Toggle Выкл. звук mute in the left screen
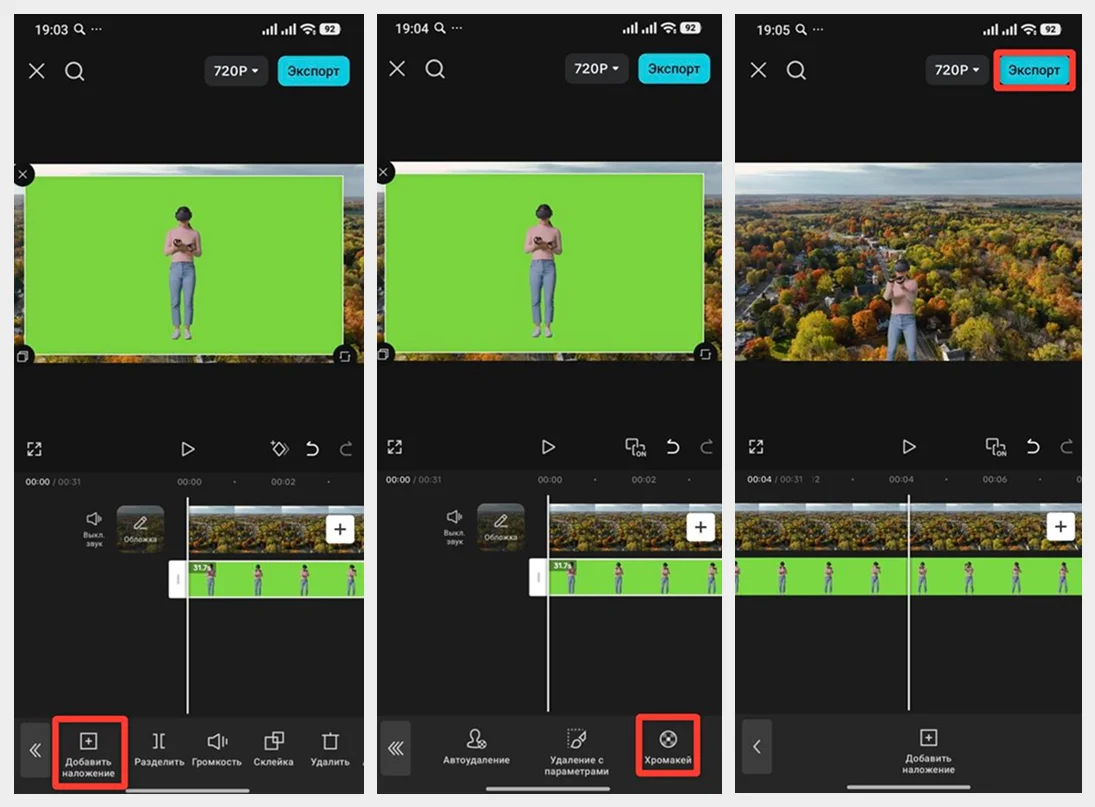This screenshot has width=1095, height=807. (94, 526)
